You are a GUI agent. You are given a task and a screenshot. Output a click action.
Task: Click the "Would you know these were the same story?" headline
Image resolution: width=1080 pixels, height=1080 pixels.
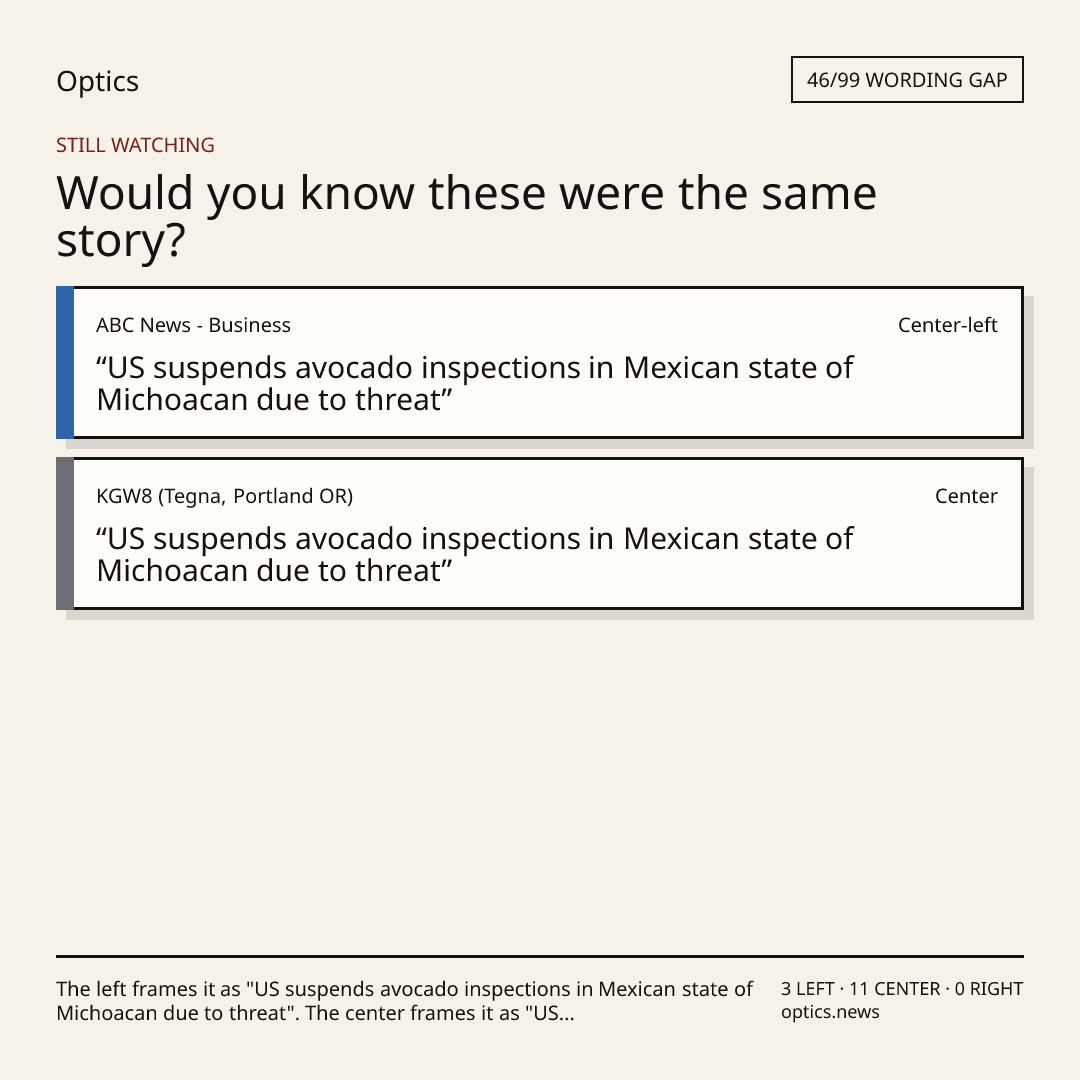(466, 216)
